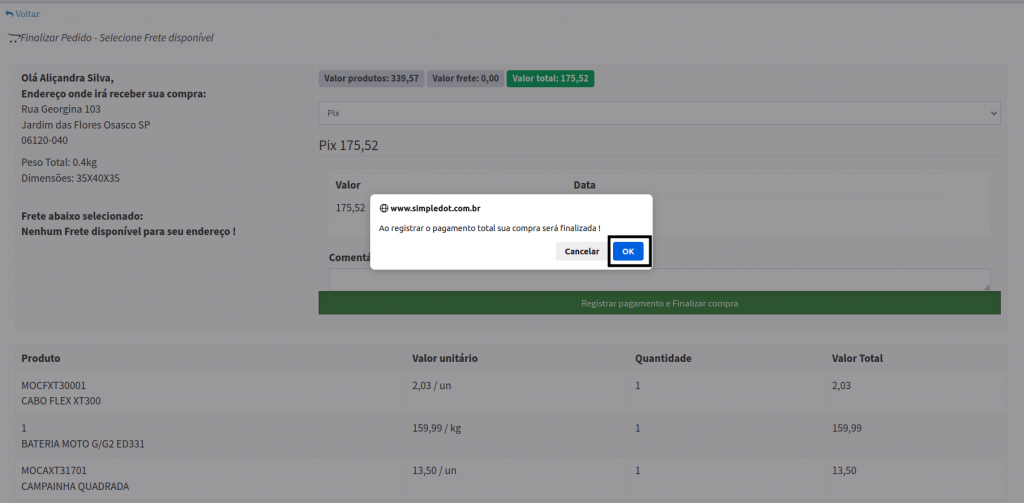Click the globe icon in the dialog
Image resolution: width=1024 pixels, height=503 pixels.
(384, 209)
